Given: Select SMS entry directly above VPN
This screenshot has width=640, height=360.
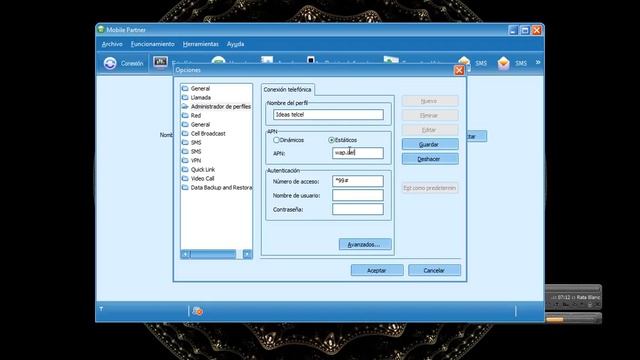Looking at the screenshot, I should 196,151.
